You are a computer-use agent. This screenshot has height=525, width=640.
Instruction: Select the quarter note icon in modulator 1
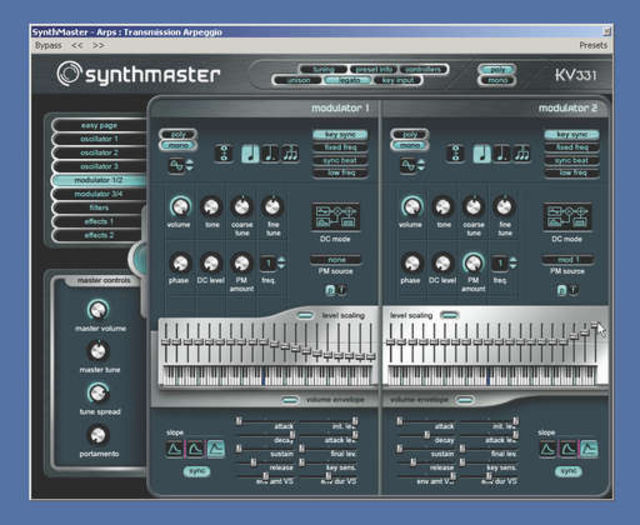pyautogui.click(x=250, y=154)
